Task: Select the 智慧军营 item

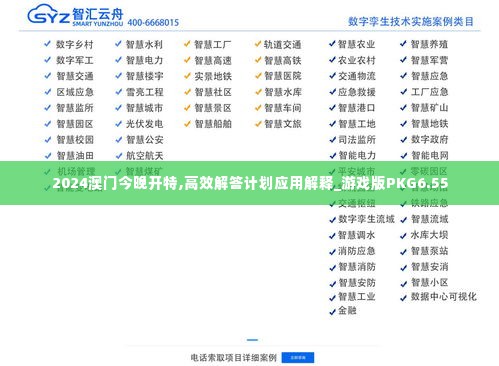Action: pyautogui.click(x=429, y=60)
